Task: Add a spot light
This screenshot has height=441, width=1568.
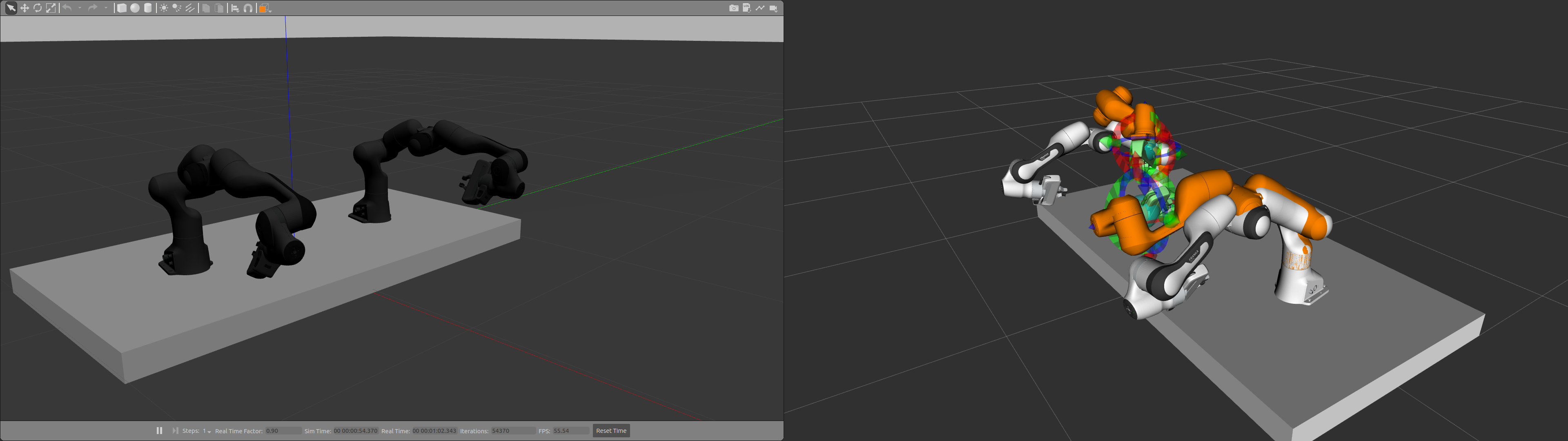Action: [x=176, y=8]
